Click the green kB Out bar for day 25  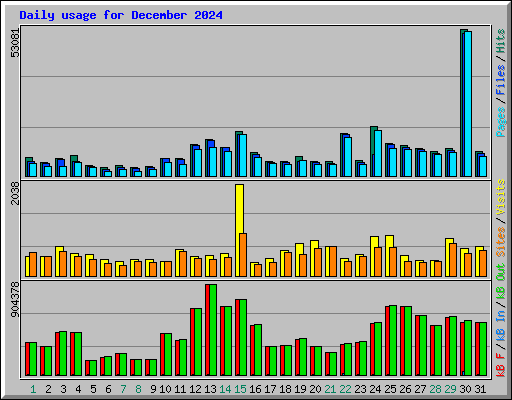click(393, 341)
